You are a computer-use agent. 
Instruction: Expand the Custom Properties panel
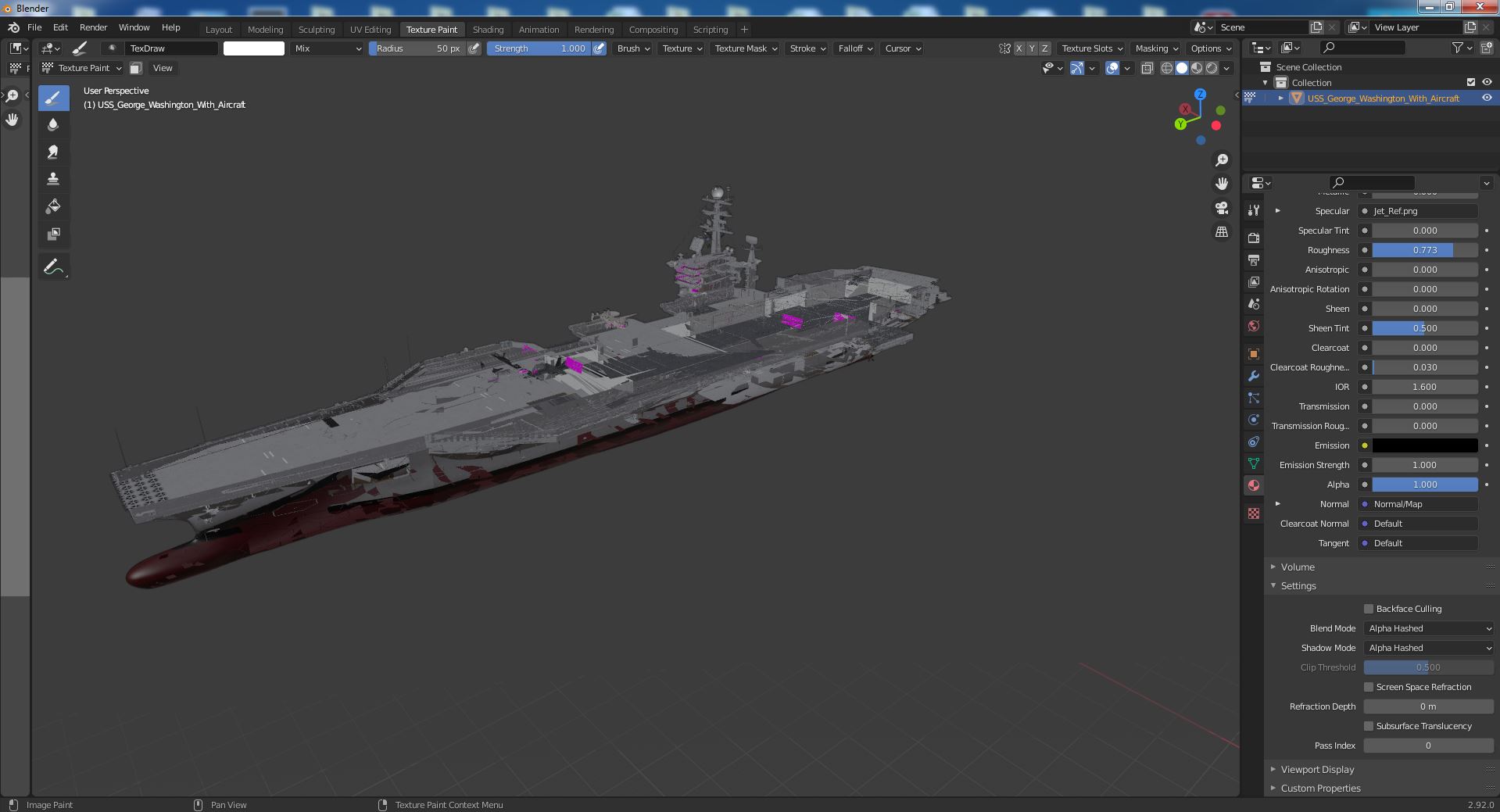tap(1320, 788)
